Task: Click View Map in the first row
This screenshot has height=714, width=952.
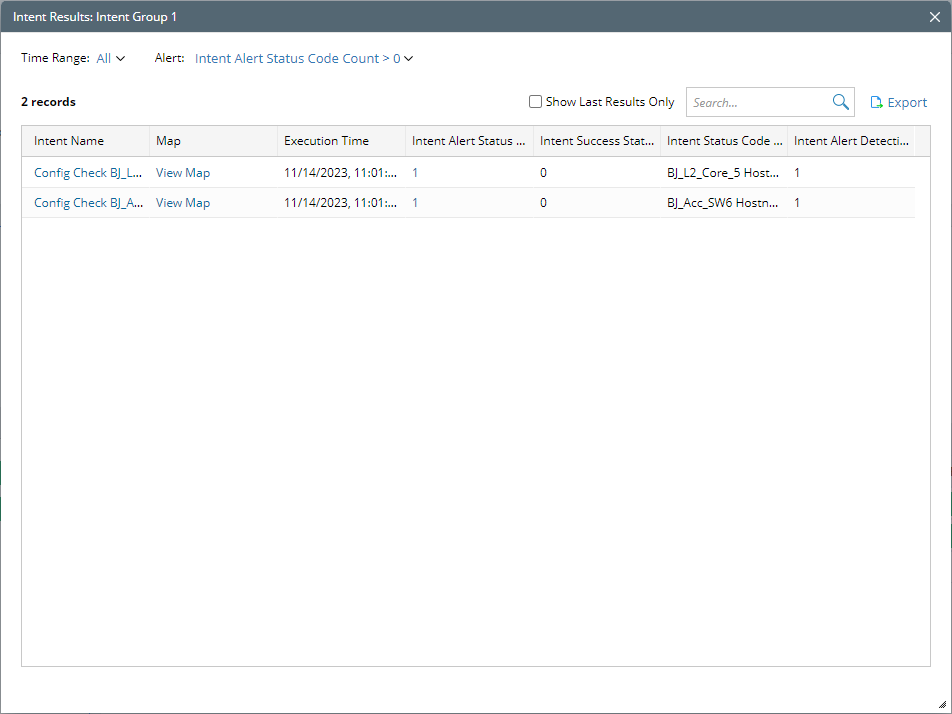Action: [x=183, y=173]
